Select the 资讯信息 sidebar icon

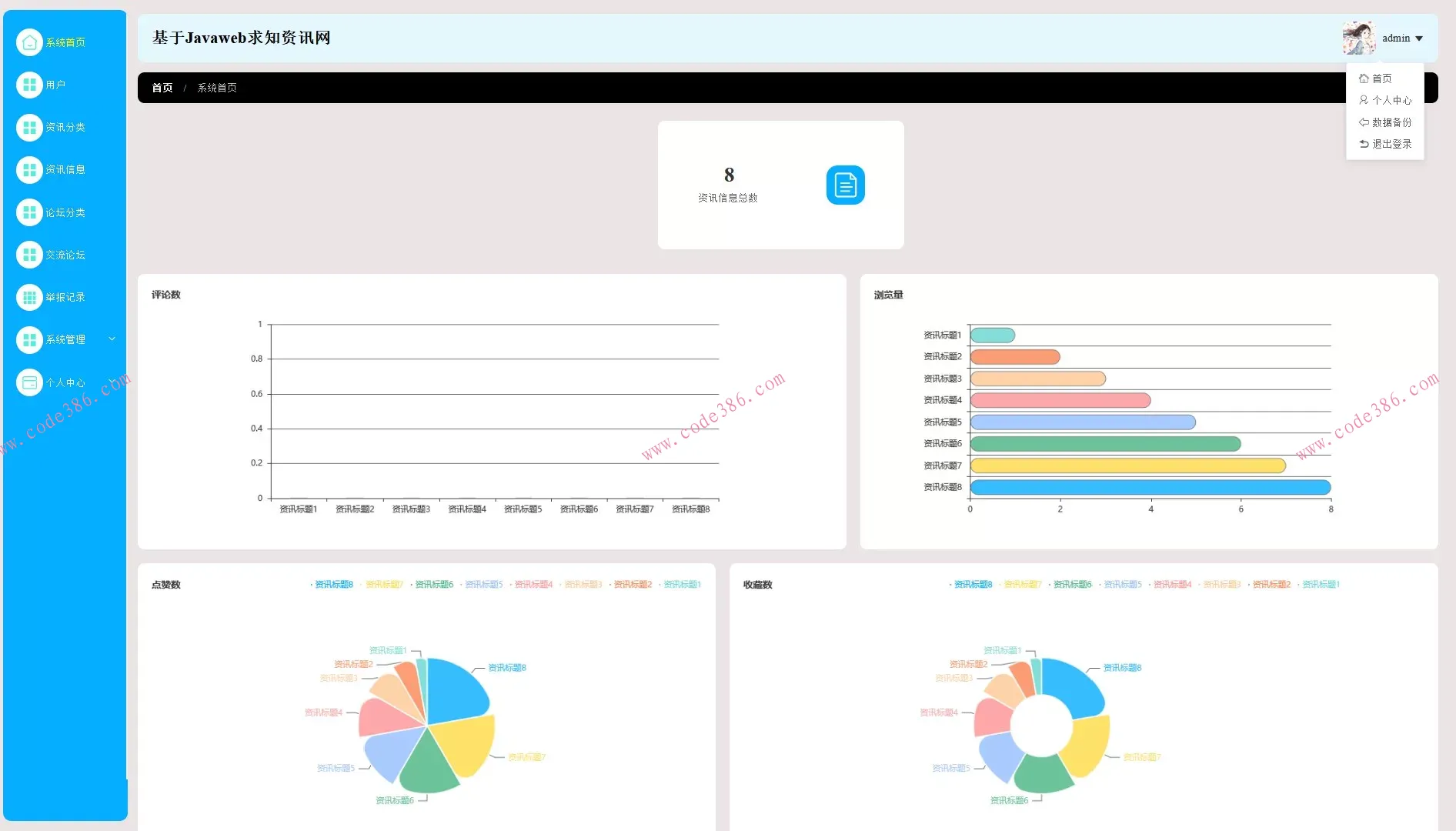click(29, 169)
